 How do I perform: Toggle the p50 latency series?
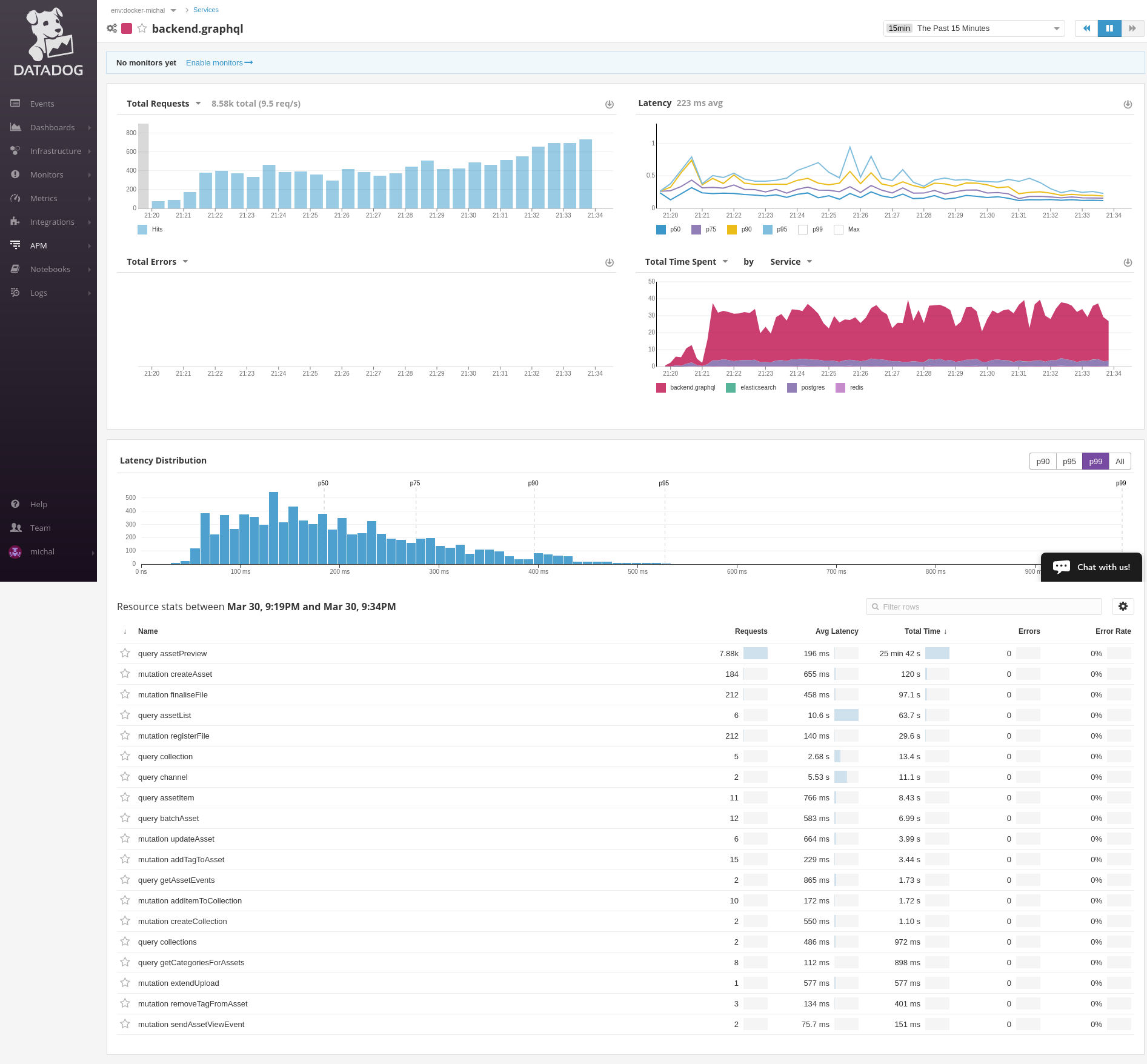coord(661,230)
